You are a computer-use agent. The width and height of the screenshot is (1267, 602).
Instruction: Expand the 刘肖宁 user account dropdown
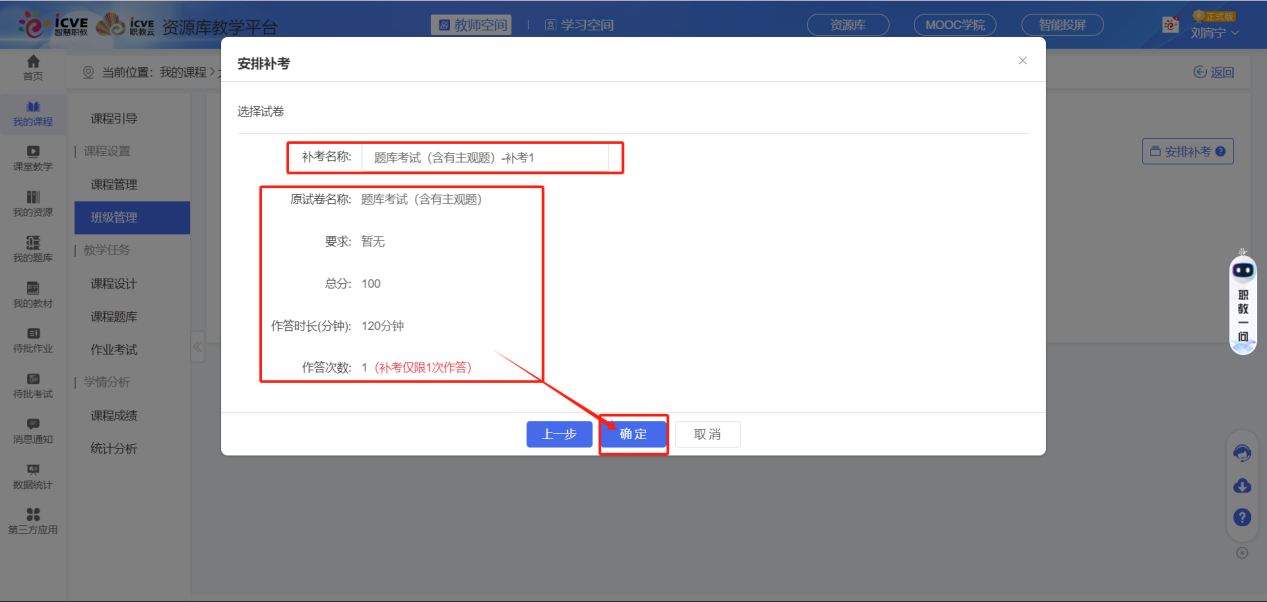click(1214, 32)
